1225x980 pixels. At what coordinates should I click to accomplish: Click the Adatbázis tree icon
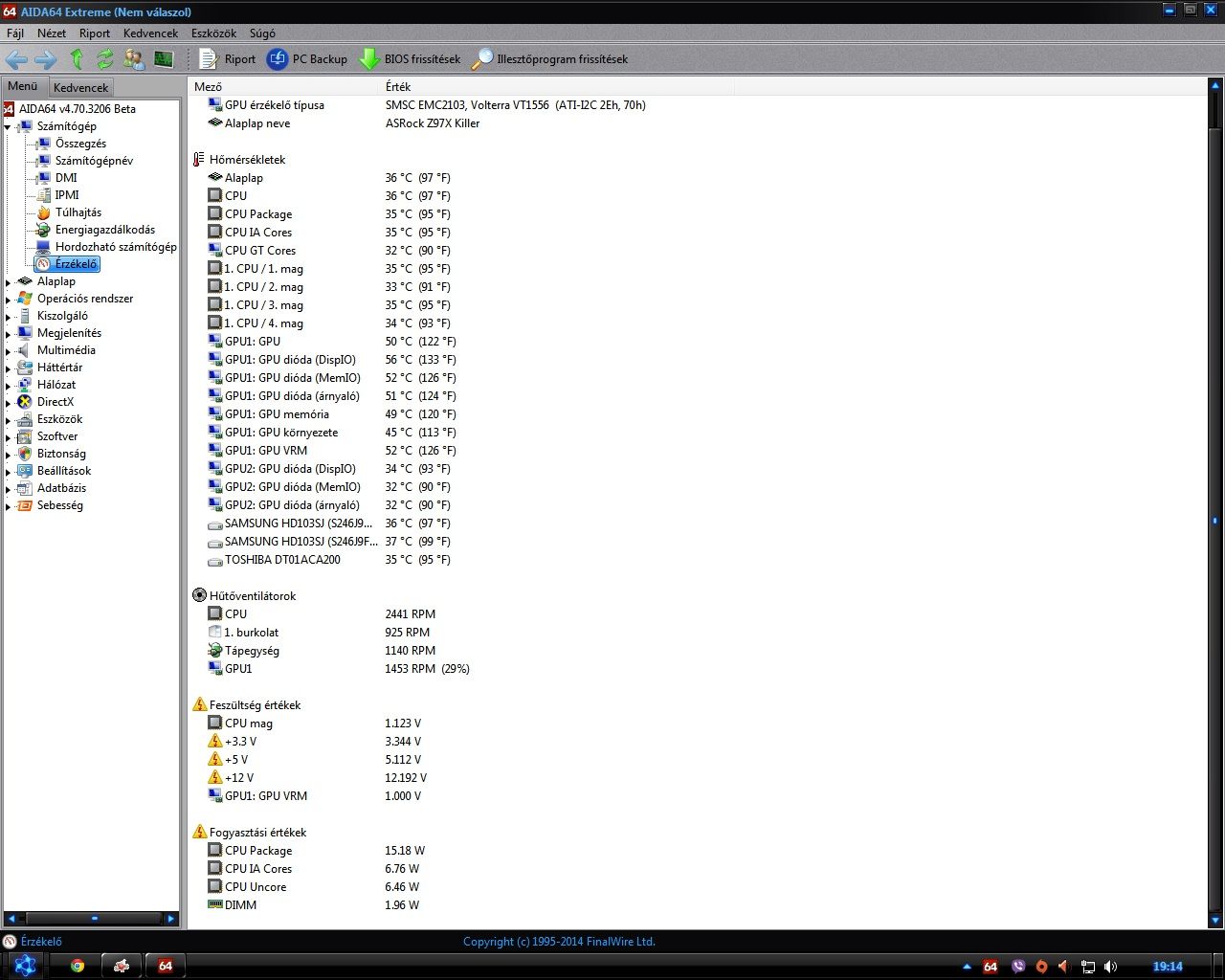[25, 488]
